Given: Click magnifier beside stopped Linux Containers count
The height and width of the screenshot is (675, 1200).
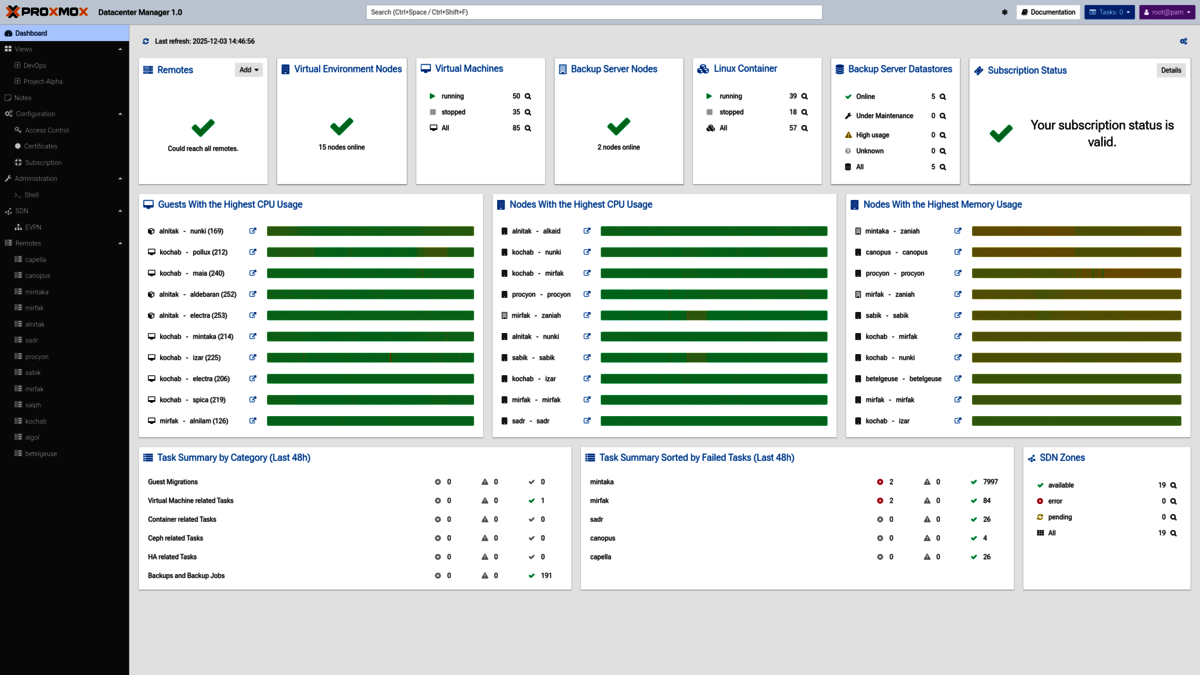Looking at the screenshot, I should tap(804, 113).
